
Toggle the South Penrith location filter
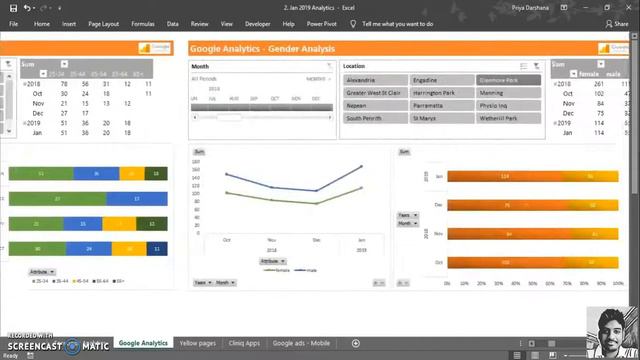(x=376, y=118)
